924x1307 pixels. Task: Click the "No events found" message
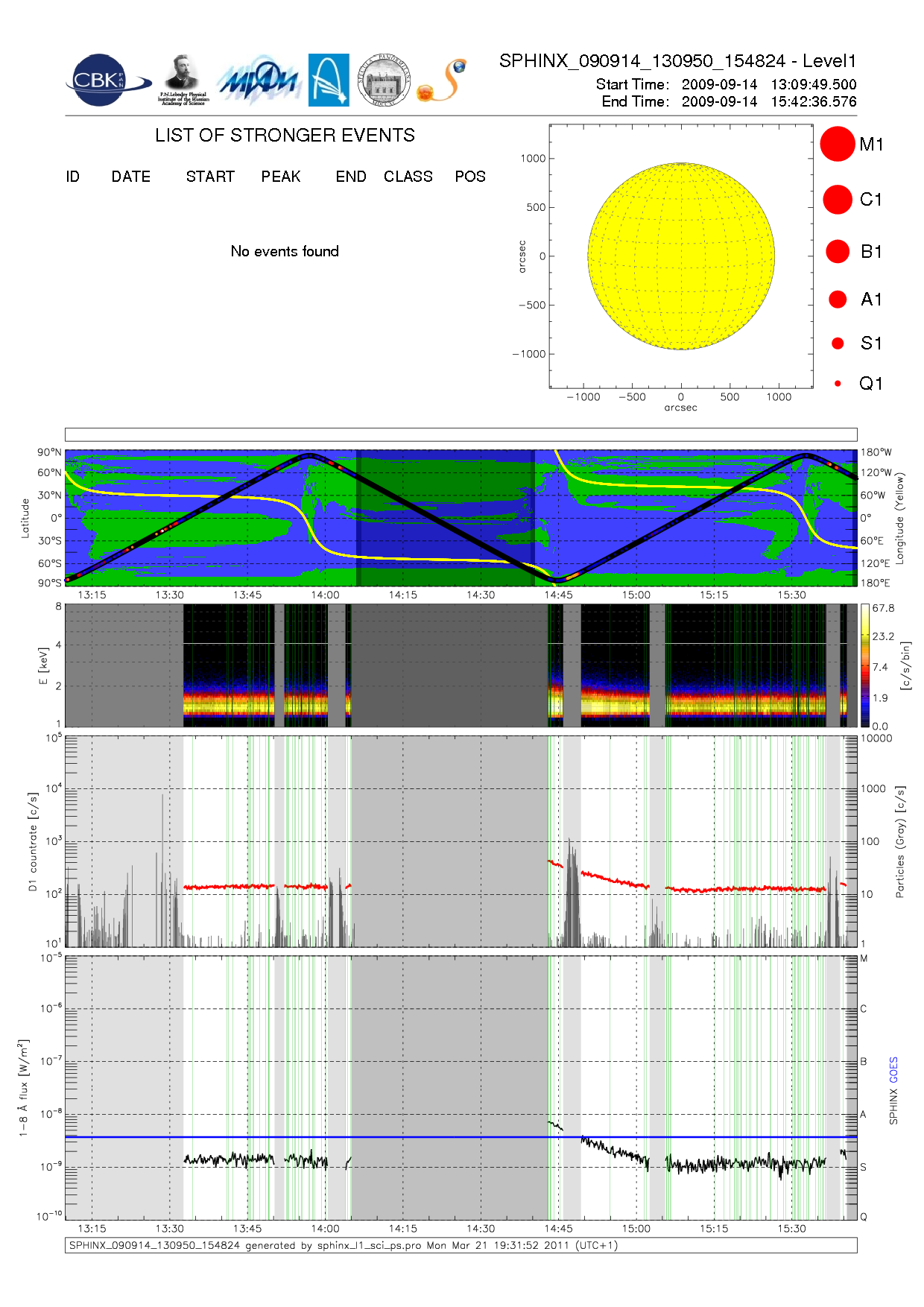pos(285,252)
